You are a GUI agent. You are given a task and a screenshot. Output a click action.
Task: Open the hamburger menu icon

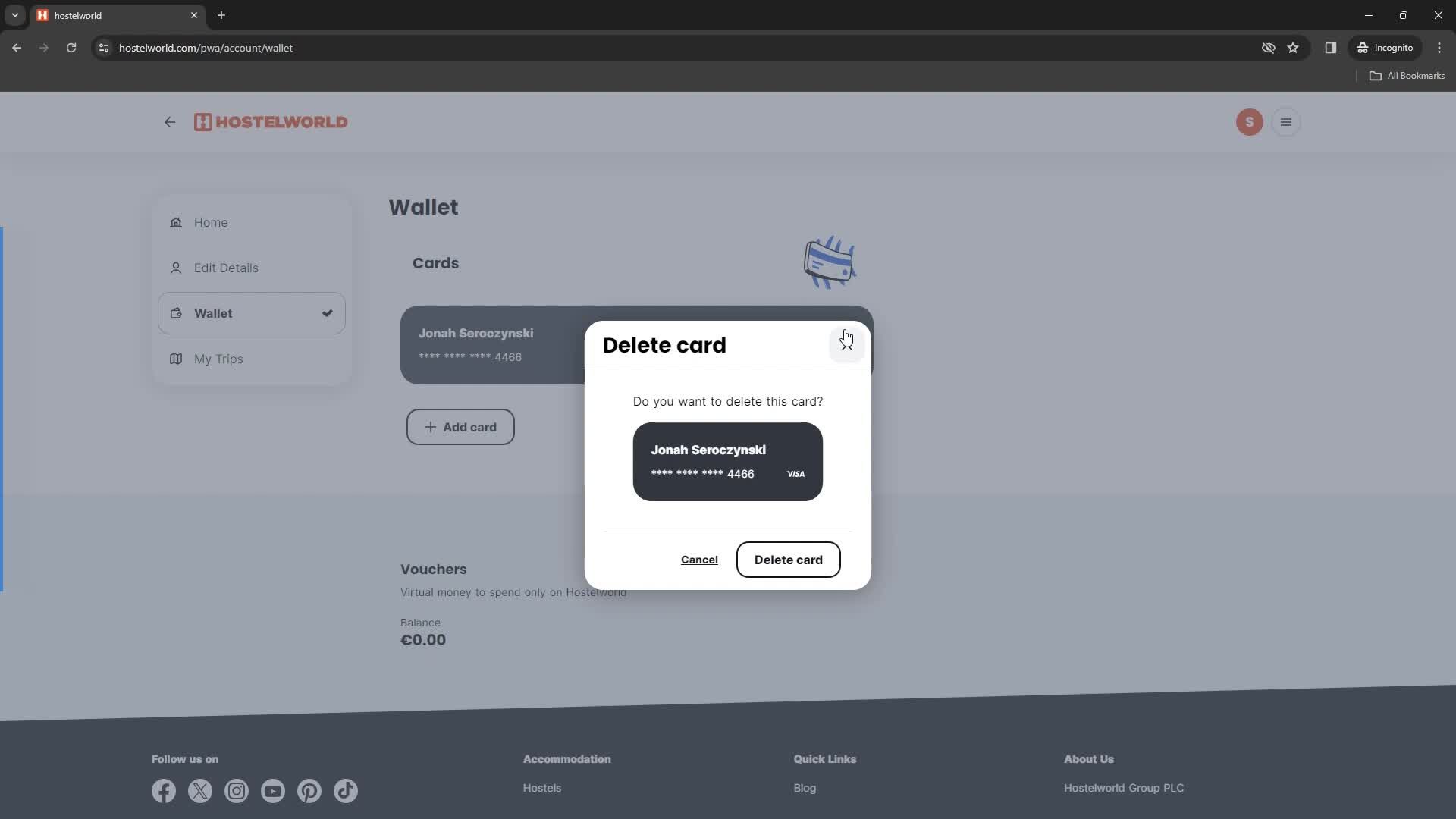click(x=1285, y=122)
